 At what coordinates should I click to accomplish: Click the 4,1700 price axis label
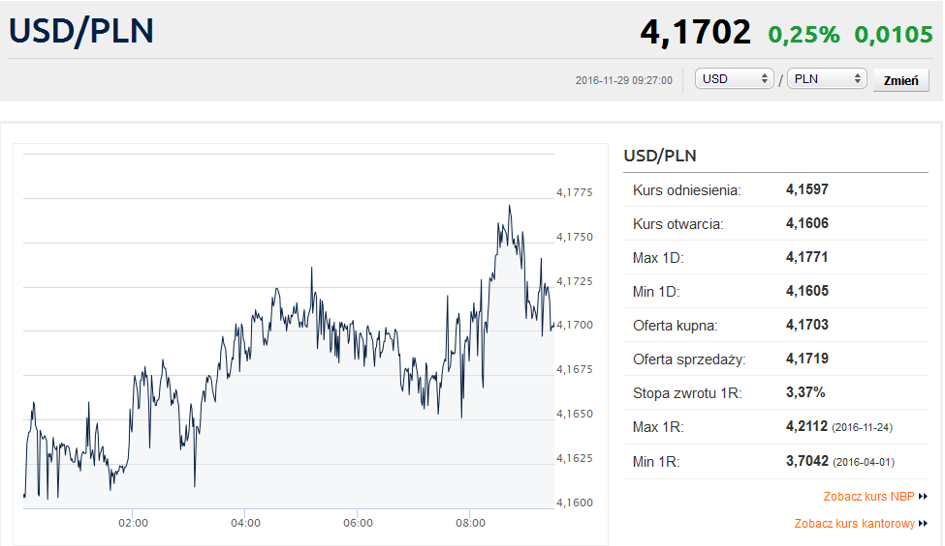574,325
